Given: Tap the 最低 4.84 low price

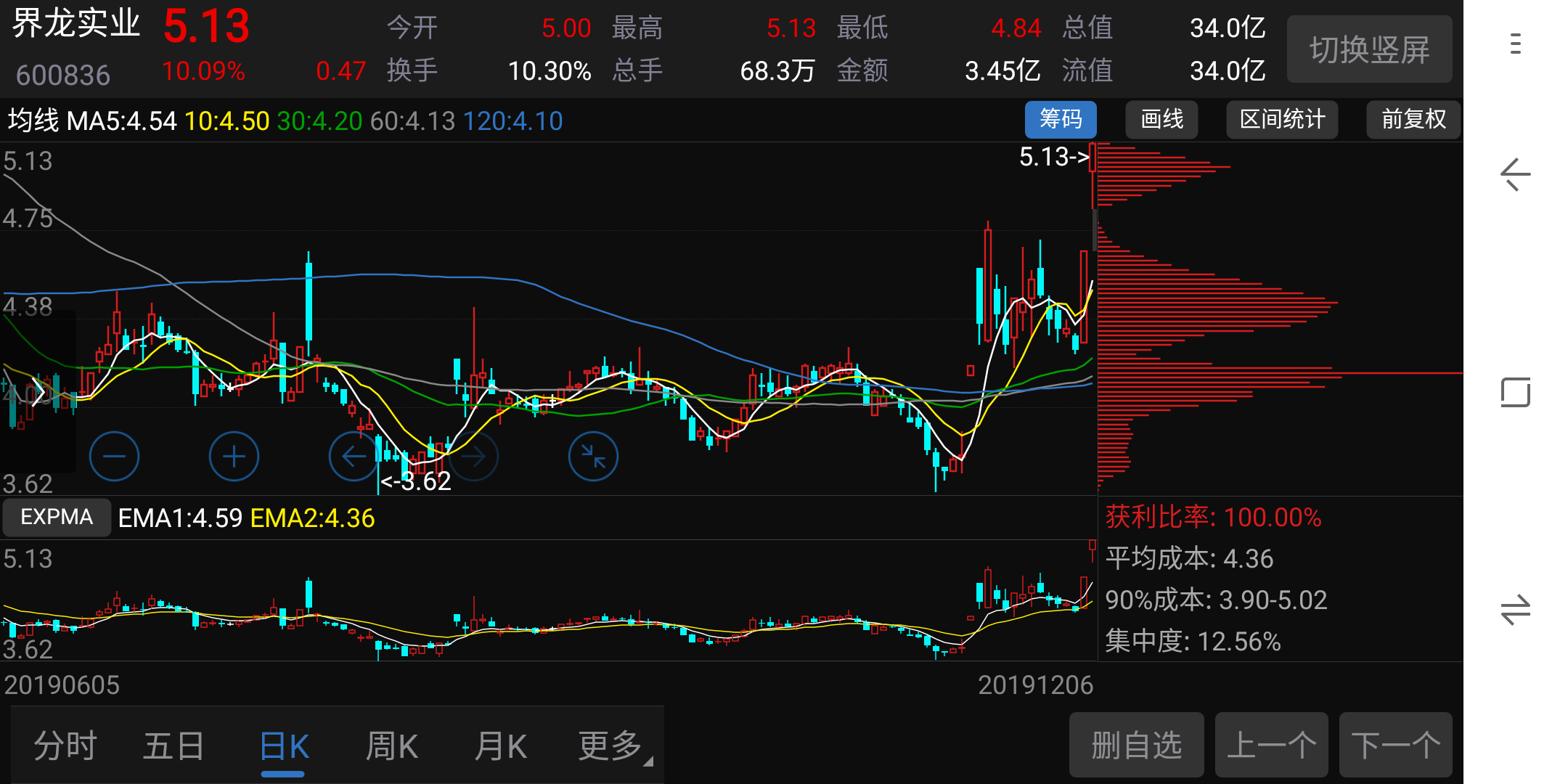Looking at the screenshot, I should coord(1016,28).
